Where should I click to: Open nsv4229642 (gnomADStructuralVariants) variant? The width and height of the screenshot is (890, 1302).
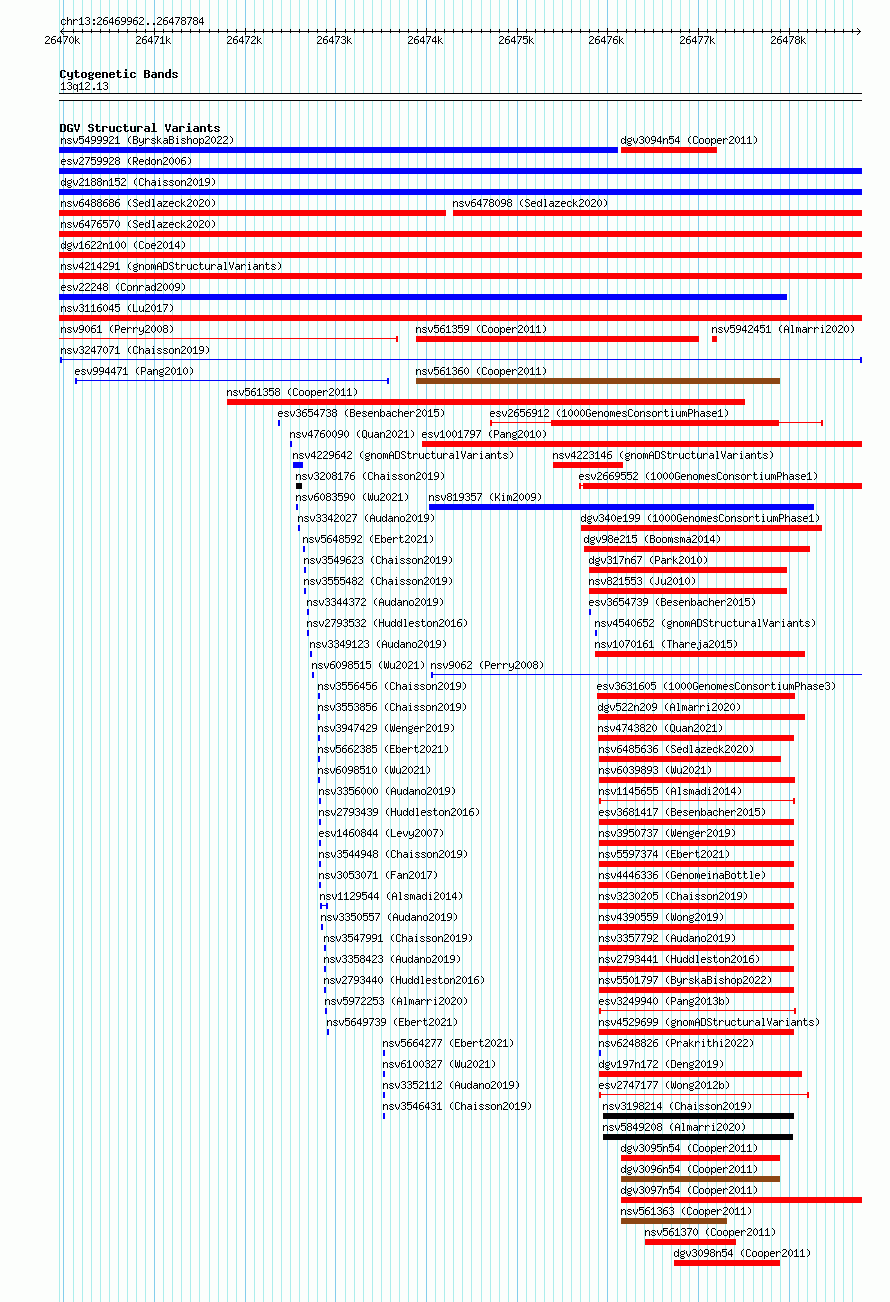click(403, 455)
